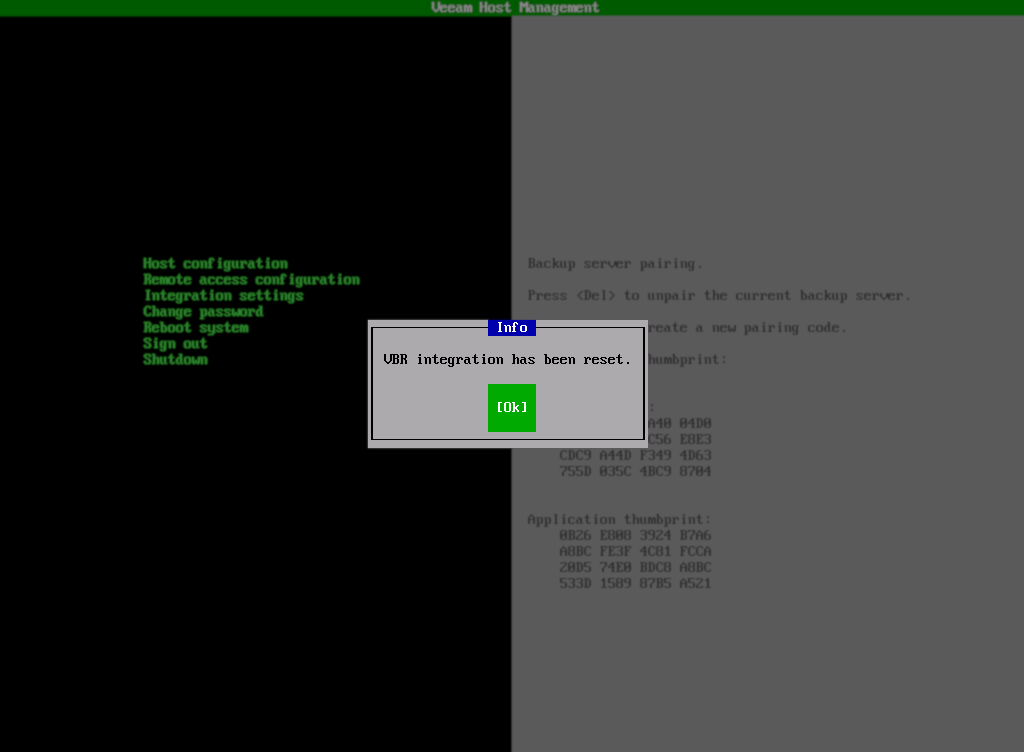1024x752 pixels.
Task: Choose Reboot system from the menu
Action: point(196,327)
